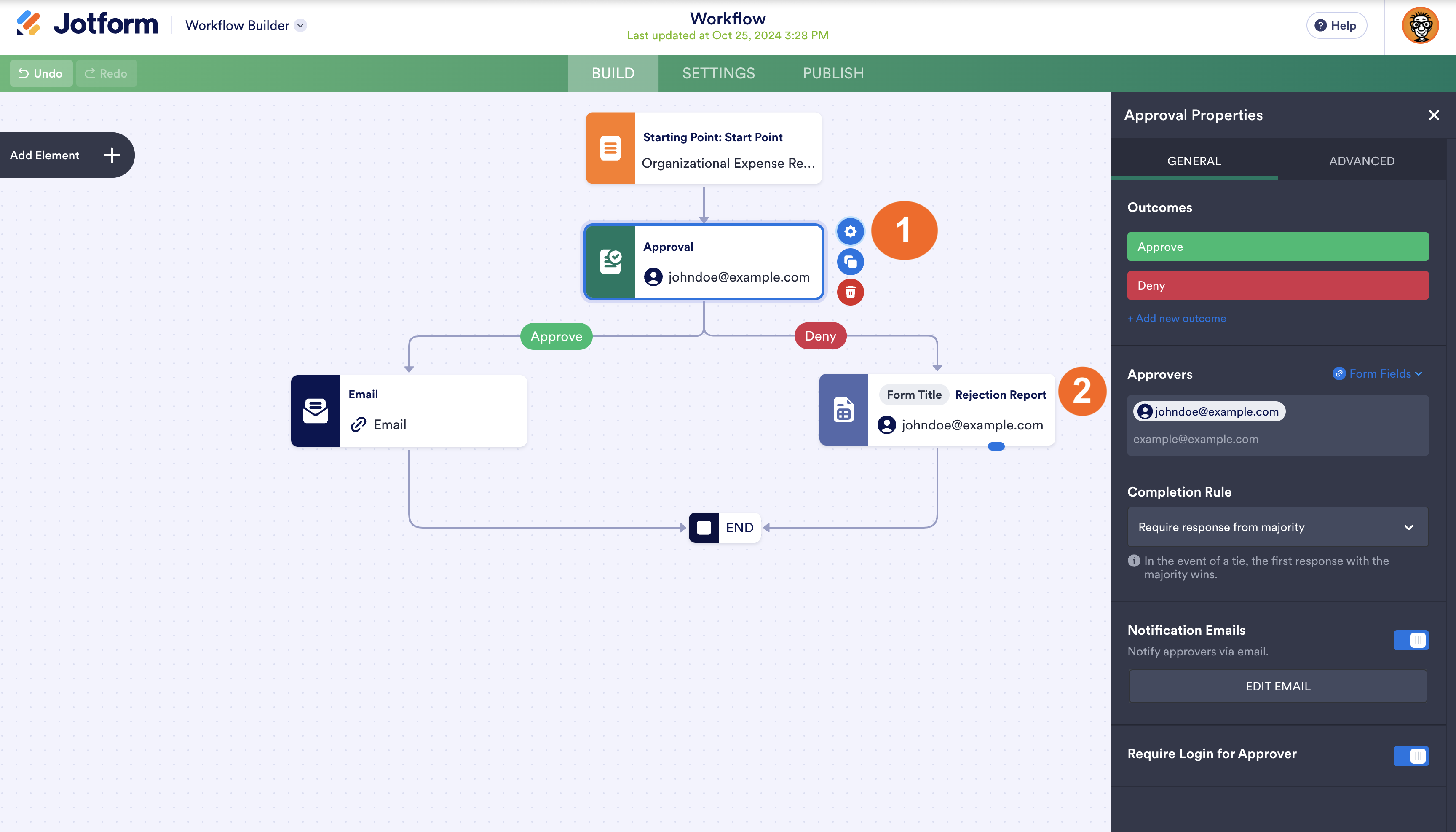Image resolution: width=1456 pixels, height=832 pixels.
Task: Click the green Approval node icon
Action: (x=610, y=262)
